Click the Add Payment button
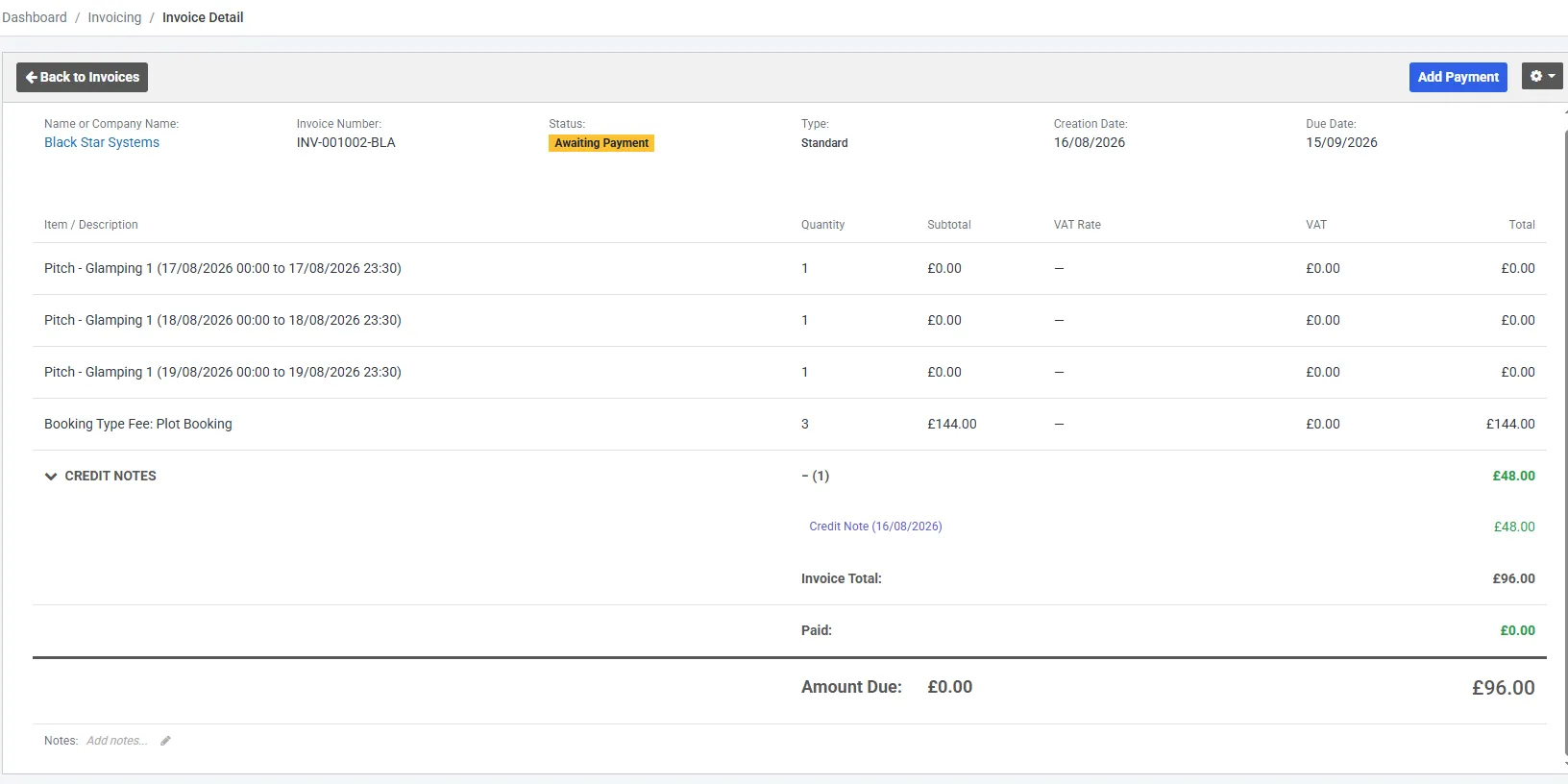The image size is (1568, 784). coord(1458,77)
